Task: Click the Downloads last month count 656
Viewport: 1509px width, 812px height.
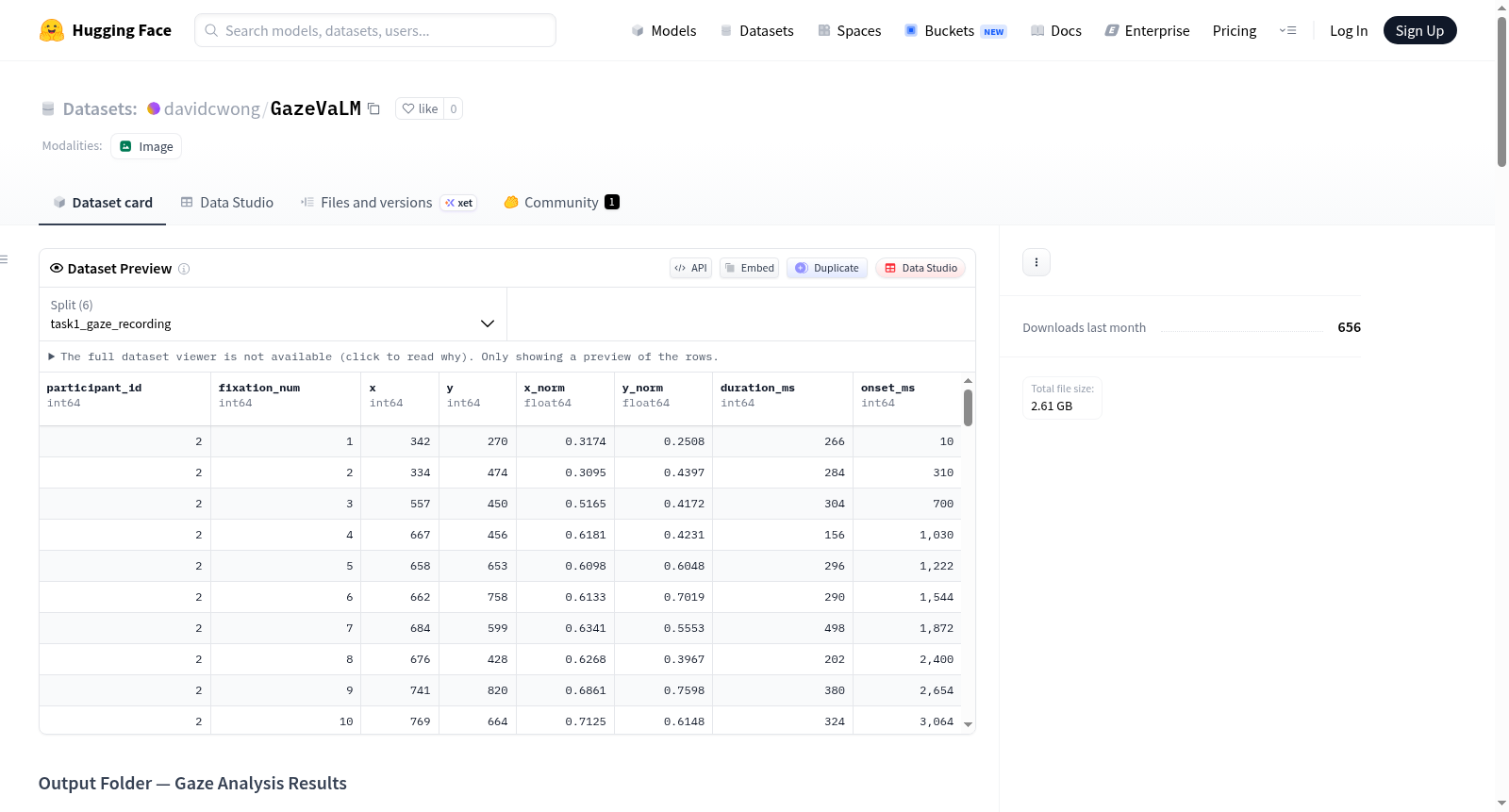Action: tap(1349, 327)
